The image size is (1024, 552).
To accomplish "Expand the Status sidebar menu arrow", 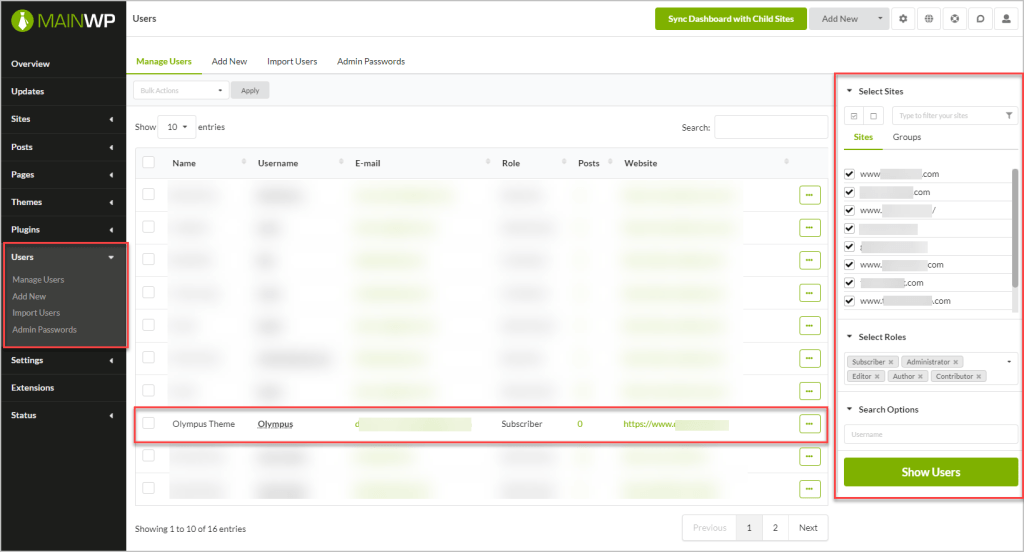I will click(x=111, y=415).
